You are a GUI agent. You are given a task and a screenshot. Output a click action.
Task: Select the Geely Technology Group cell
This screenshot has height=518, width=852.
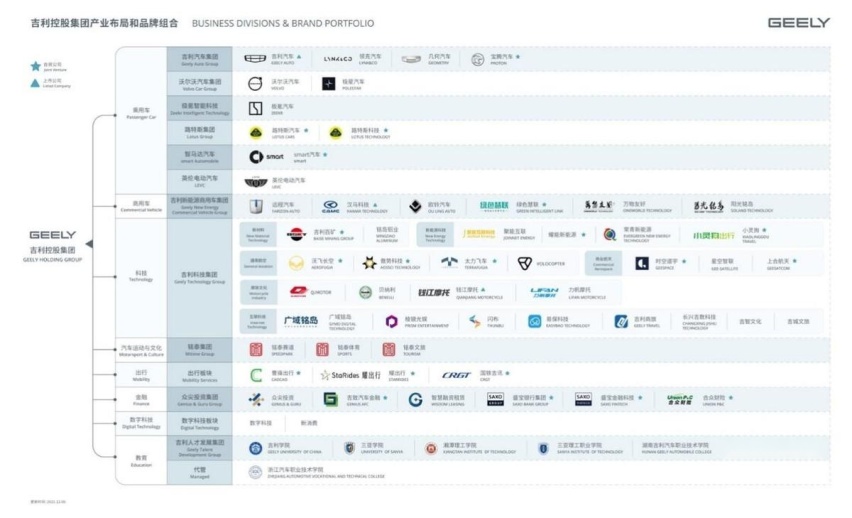pos(199,278)
